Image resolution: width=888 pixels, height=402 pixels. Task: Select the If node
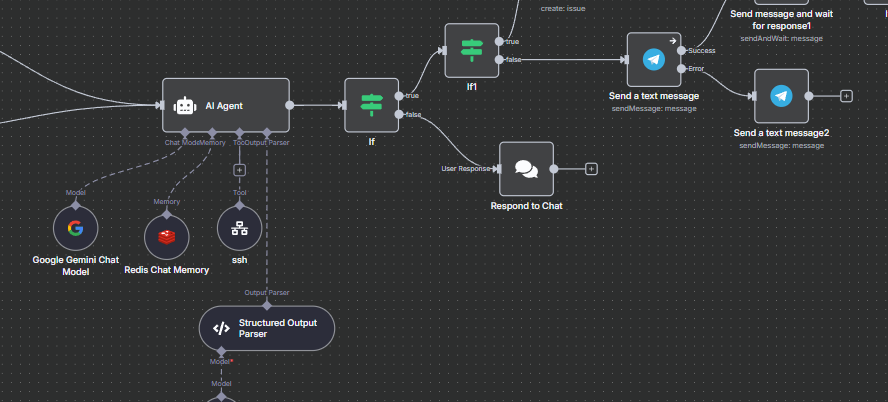tap(371, 105)
